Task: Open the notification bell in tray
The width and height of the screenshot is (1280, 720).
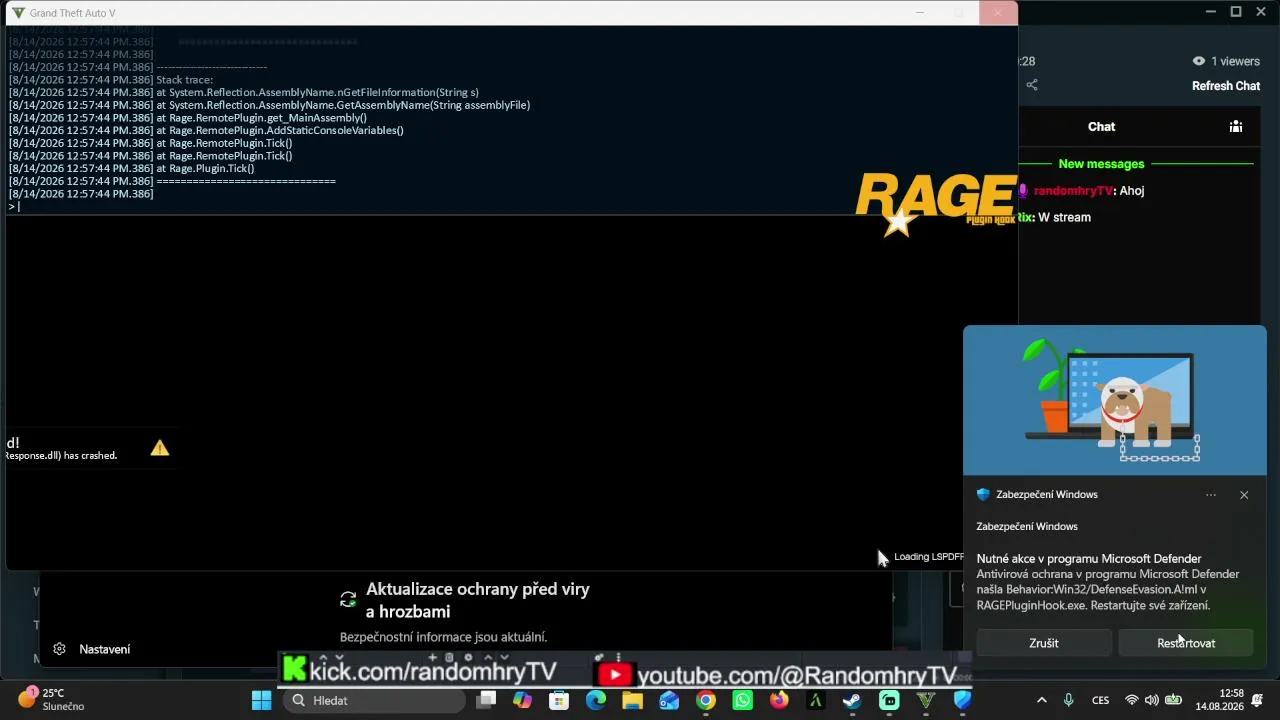Action: click(1257, 700)
